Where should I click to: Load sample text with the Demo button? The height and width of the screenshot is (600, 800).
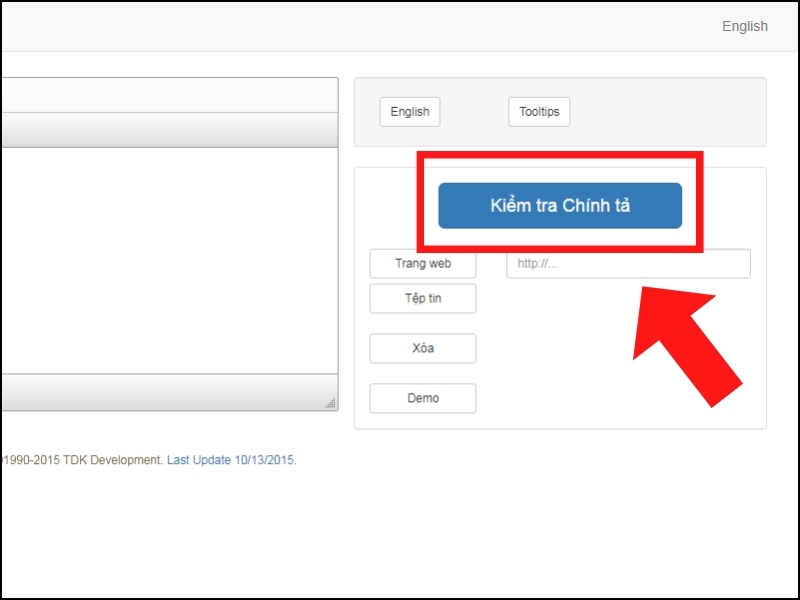[422, 398]
